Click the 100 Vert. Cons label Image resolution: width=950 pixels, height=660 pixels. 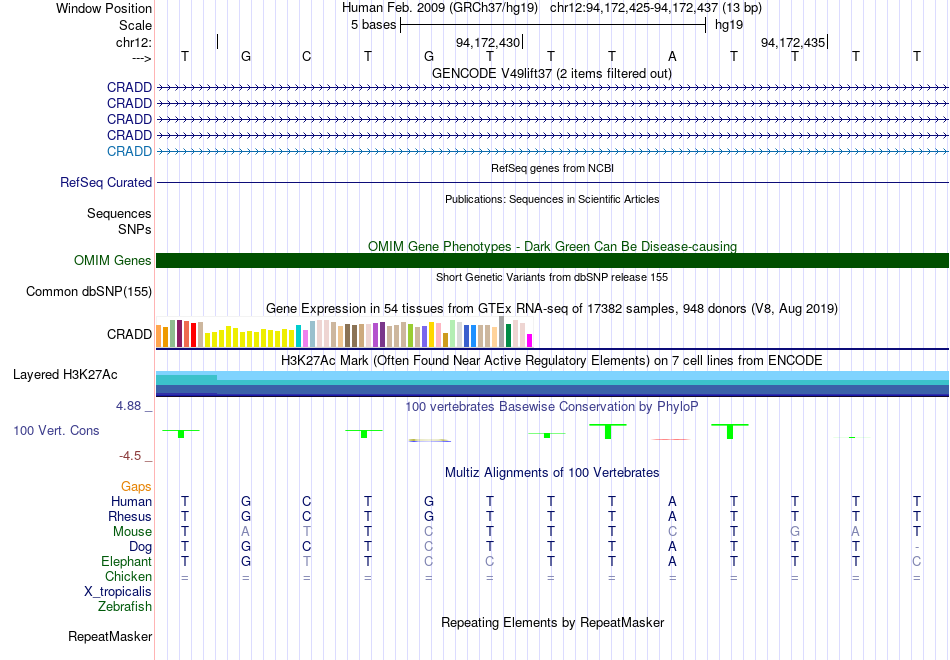tap(56, 430)
